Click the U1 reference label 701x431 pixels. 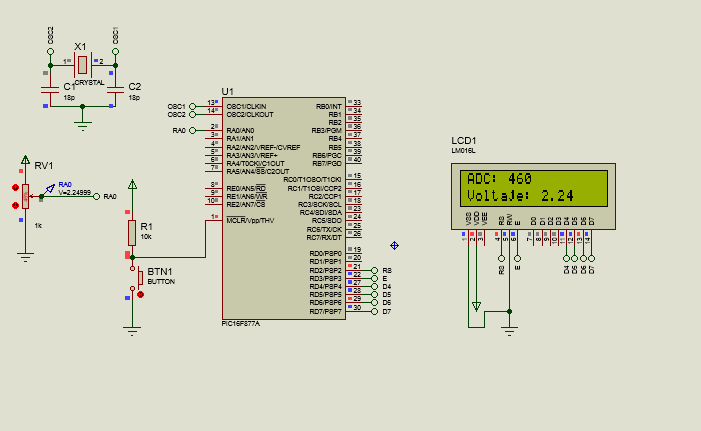point(228,91)
